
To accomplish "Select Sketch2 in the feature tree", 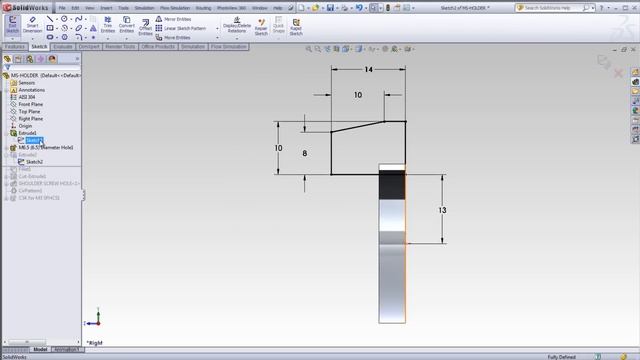I will (34, 162).
